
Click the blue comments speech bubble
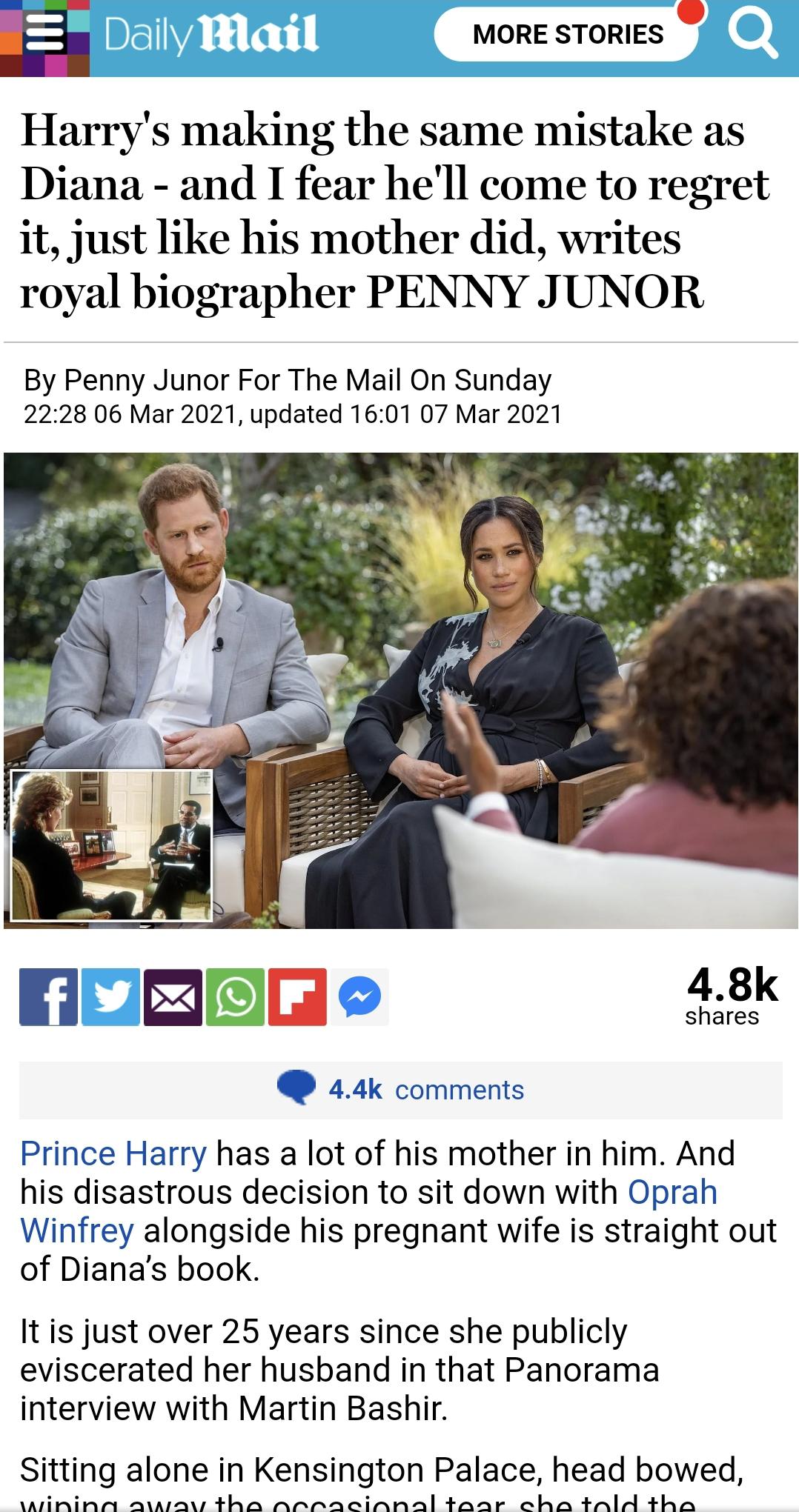[296, 1089]
